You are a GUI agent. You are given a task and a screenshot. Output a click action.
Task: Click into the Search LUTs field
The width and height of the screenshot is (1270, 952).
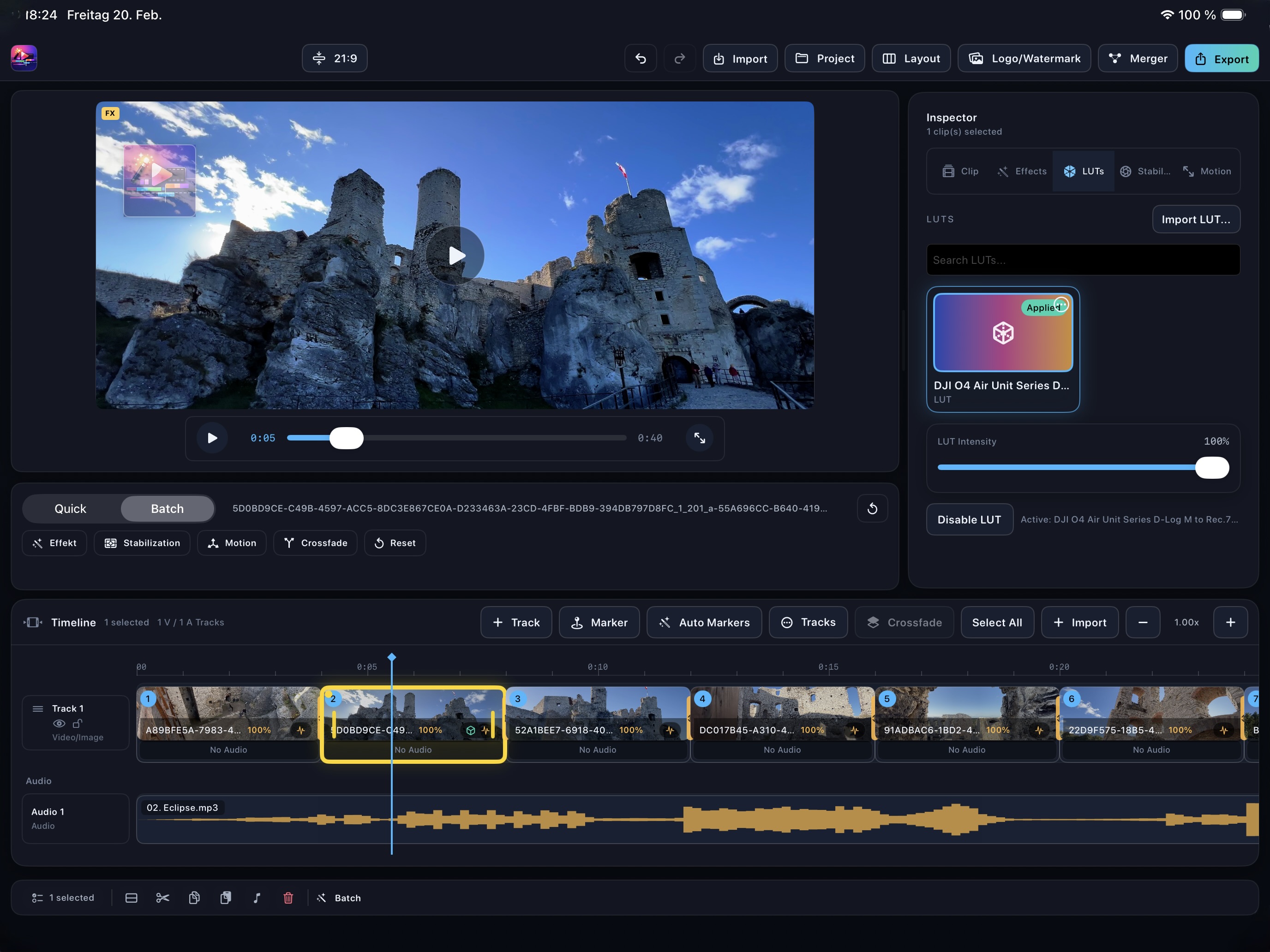1083,260
